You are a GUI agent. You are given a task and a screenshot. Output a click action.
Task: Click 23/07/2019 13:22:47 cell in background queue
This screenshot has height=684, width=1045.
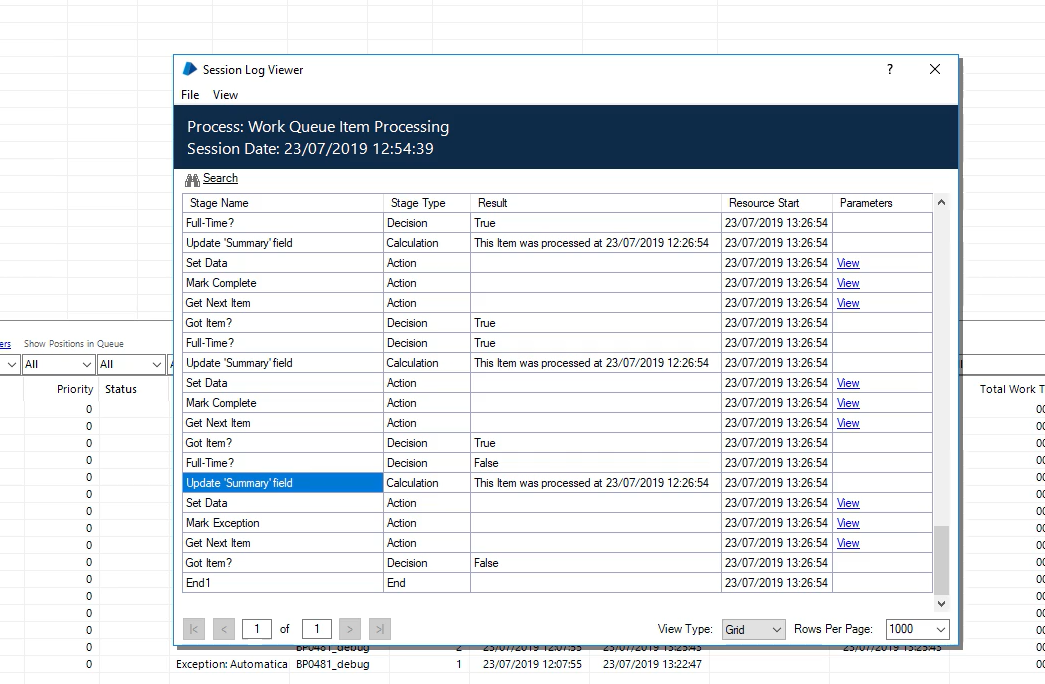click(x=652, y=664)
